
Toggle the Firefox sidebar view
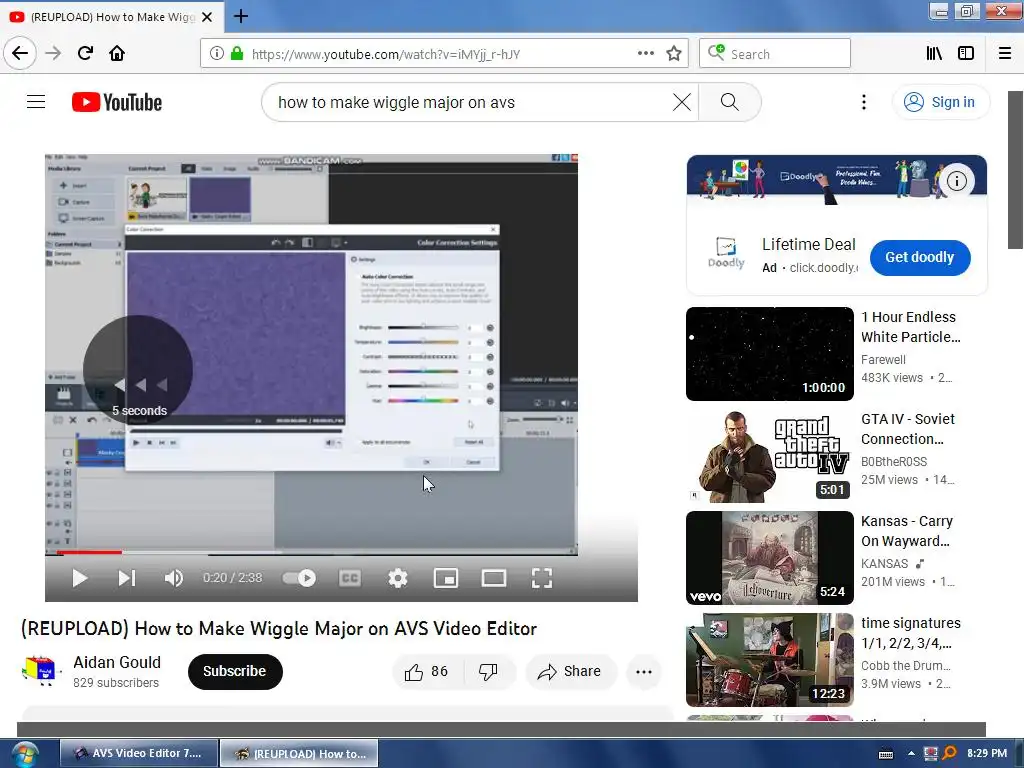click(x=966, y=54)
